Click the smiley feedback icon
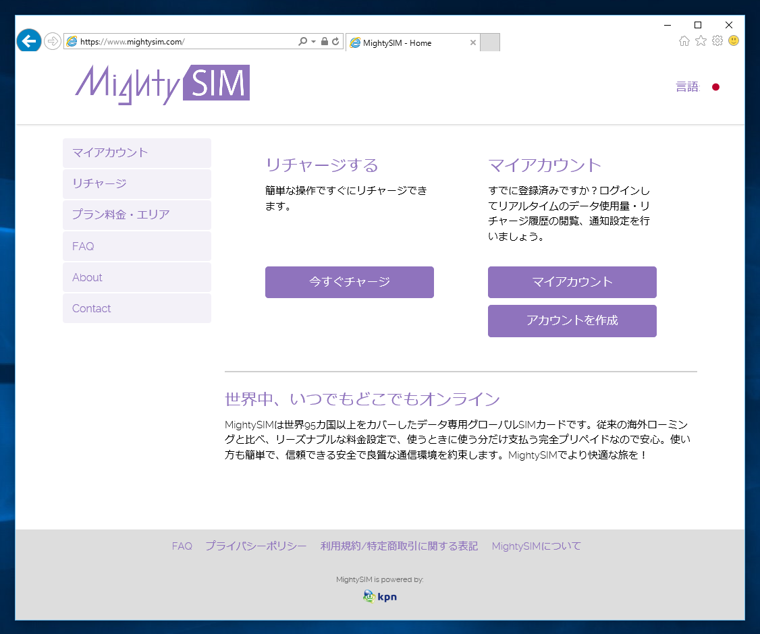 click(x=734, y=41)
